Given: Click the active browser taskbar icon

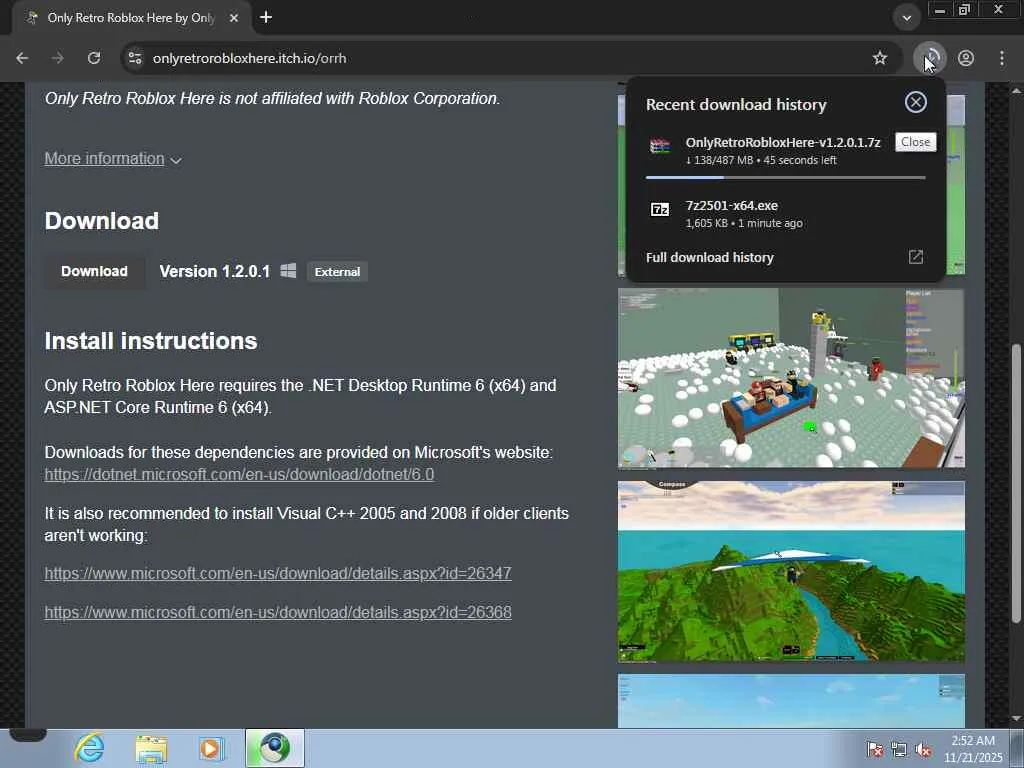Looking at the screenshot, I should coord(274,748).
